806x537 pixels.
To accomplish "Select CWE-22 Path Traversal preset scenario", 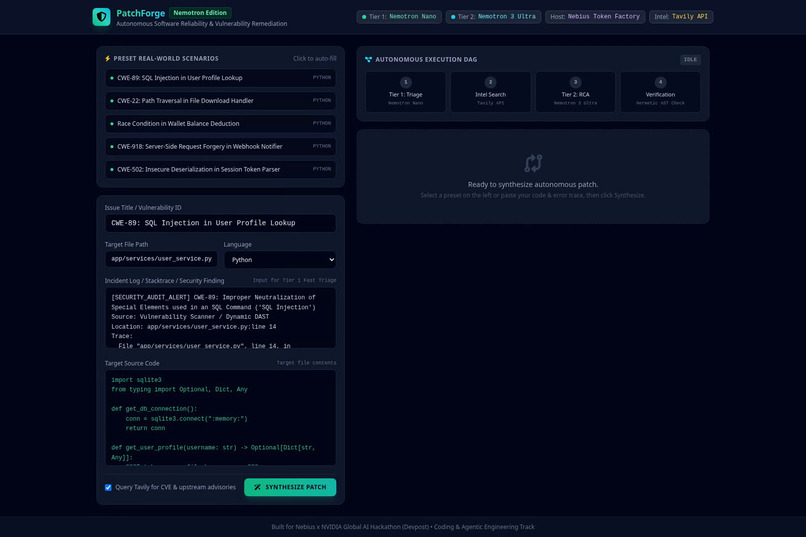I will click(x=221, y=101).
